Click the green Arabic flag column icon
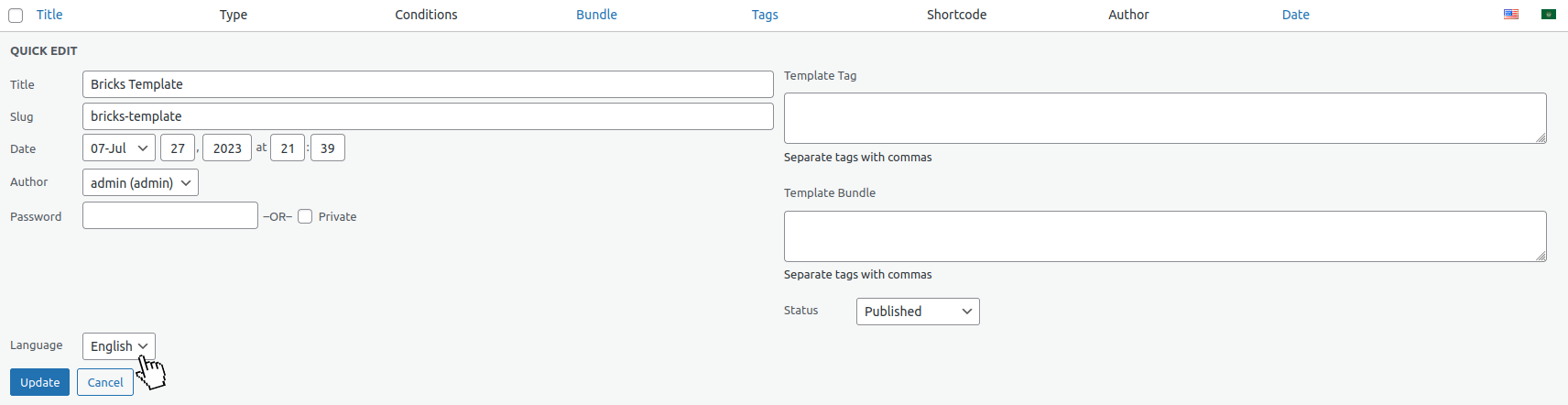The width and height of the screenshot is (1568, 405). [x=1549, y=15]
